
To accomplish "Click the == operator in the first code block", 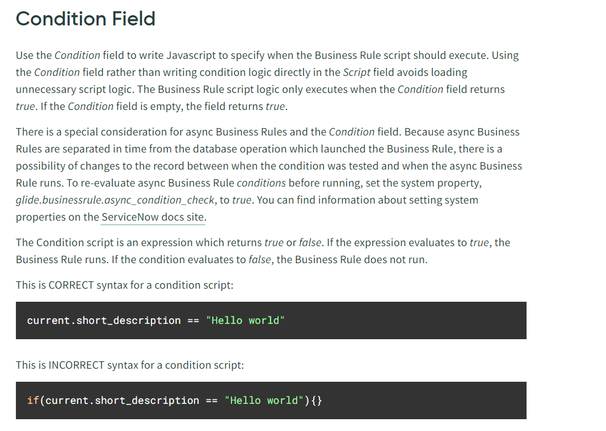I will (193, 321).
